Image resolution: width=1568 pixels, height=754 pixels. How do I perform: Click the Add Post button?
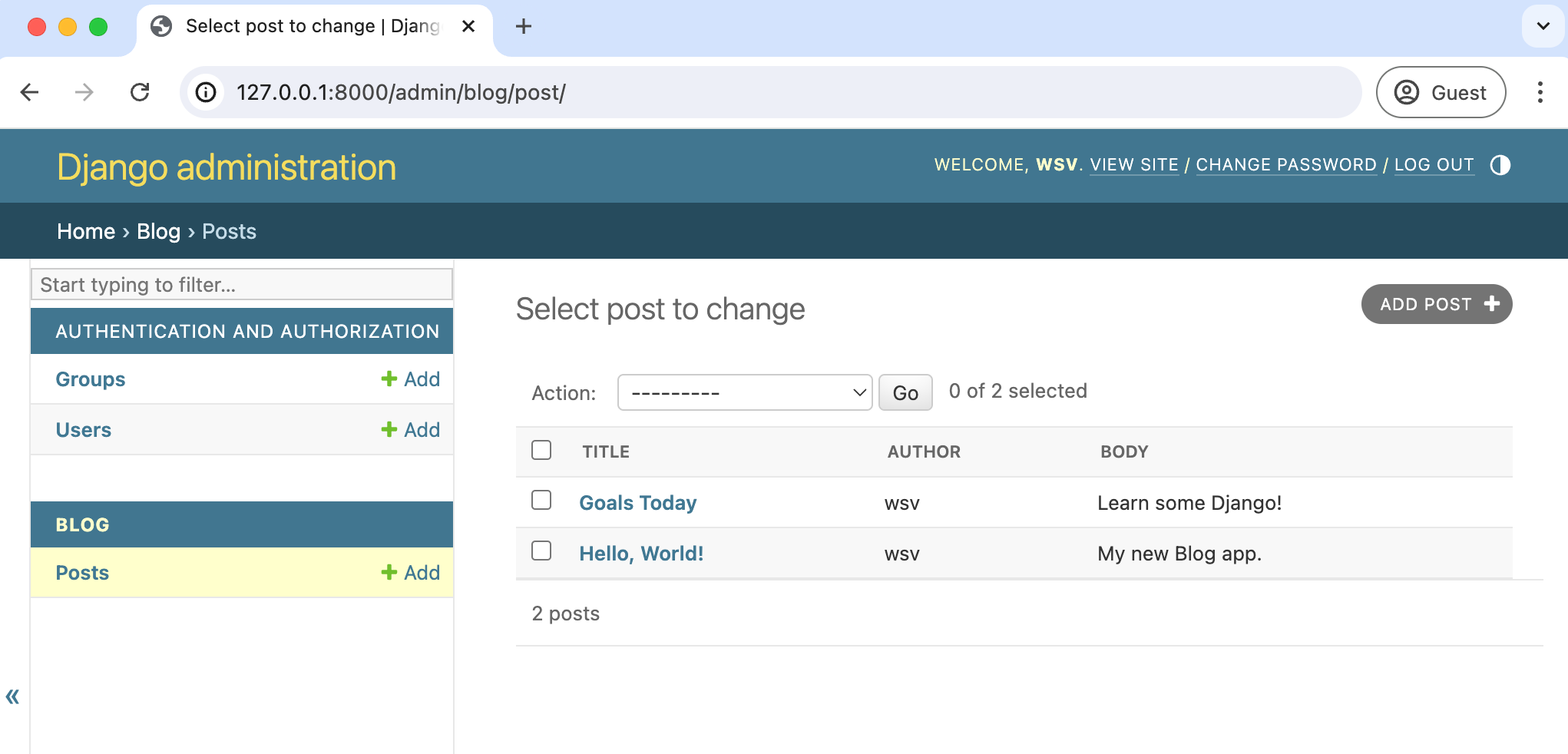click(1437, 304)
